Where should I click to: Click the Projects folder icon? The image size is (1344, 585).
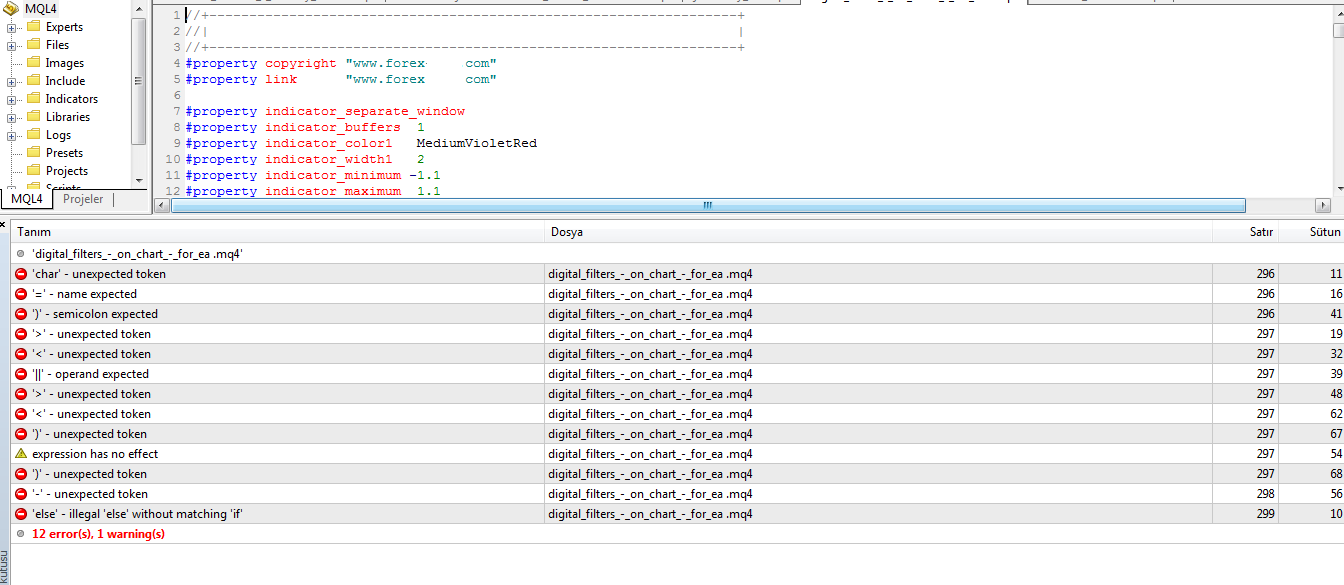point(33,171)
